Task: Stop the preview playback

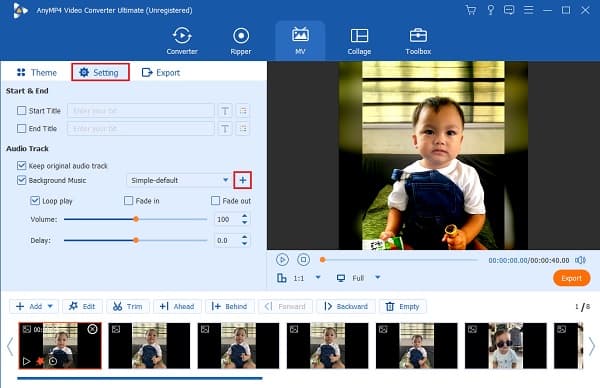Action: click(303, 260)
